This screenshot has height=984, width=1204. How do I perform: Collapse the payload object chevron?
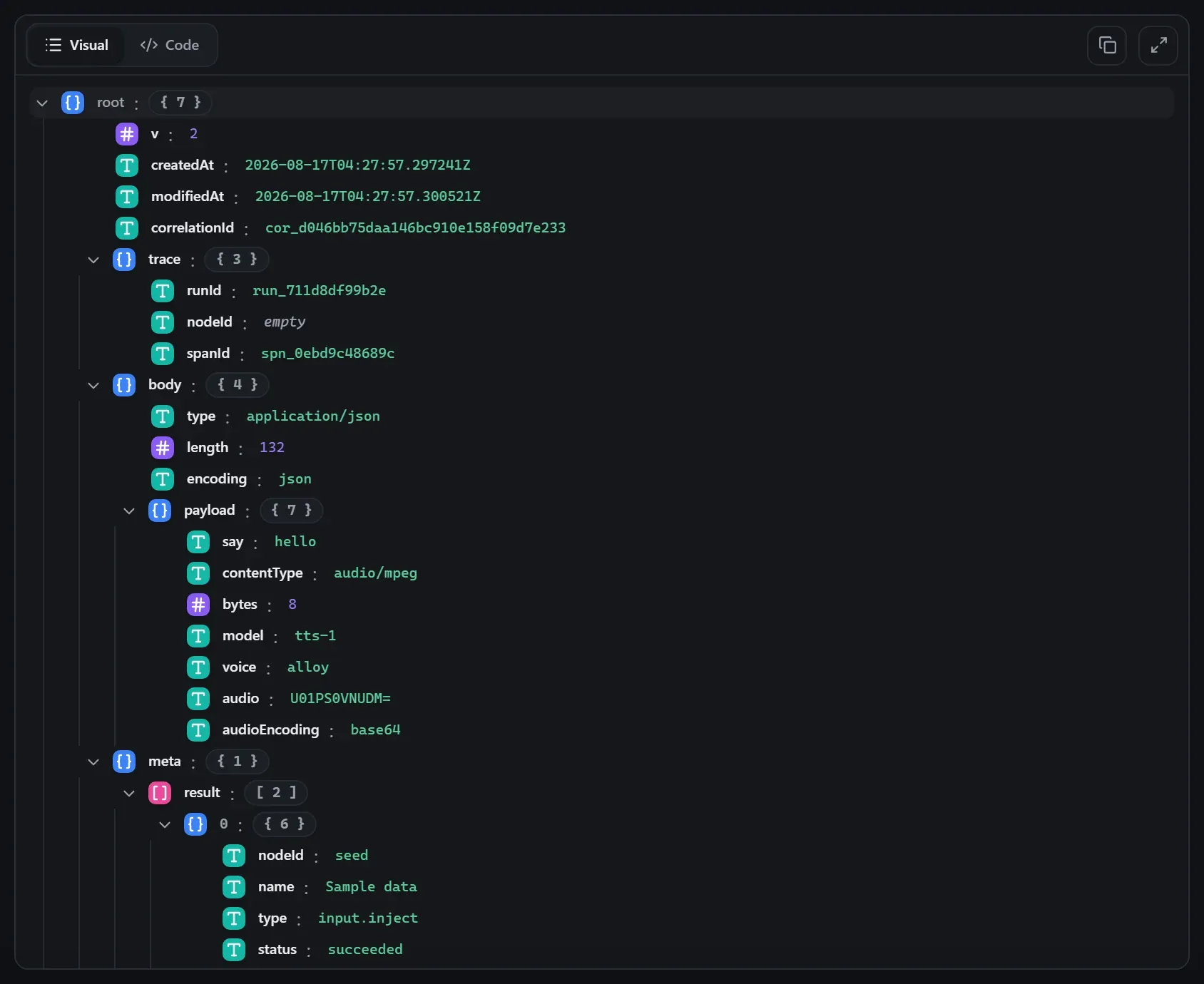tap(129, 511)
